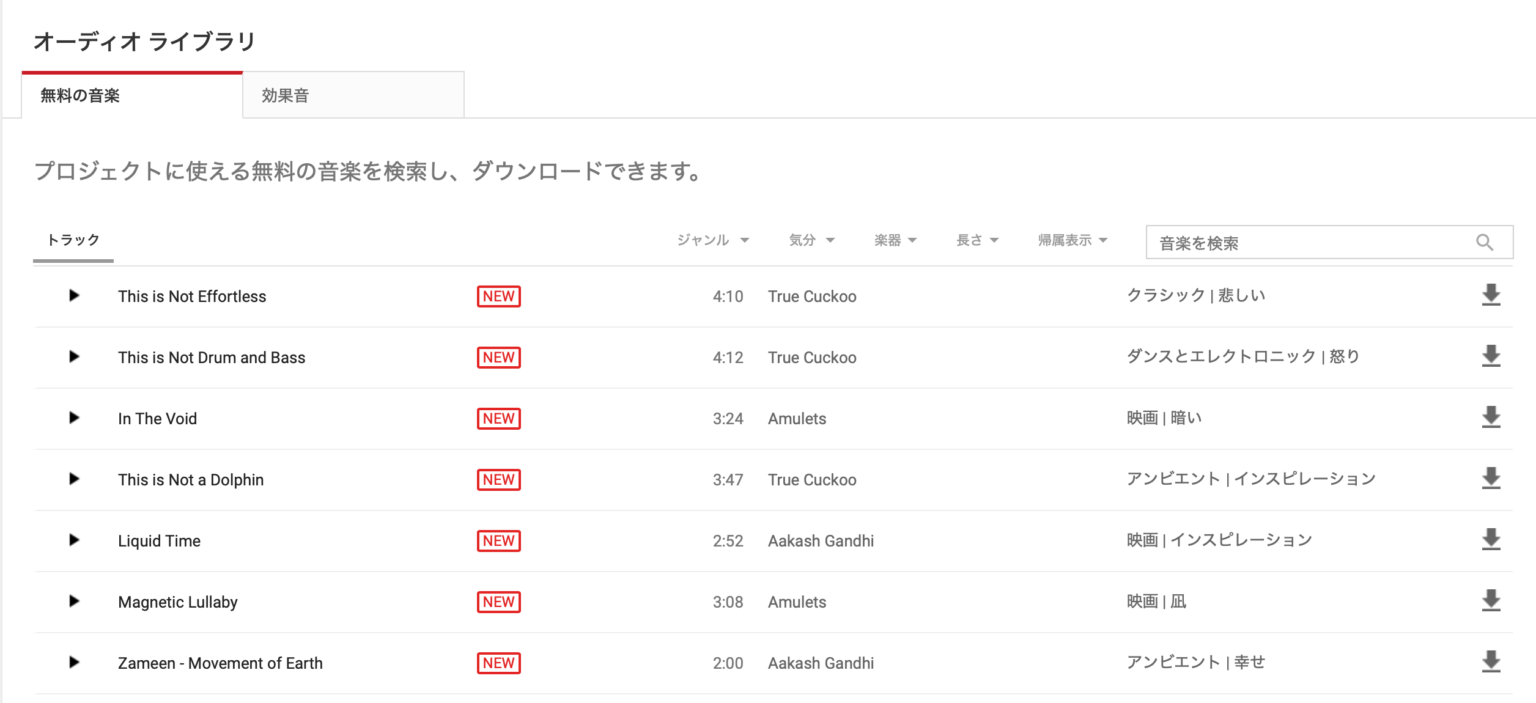Image resolution: width=1536 pixels, height=703 pixels.
Task: Open the ジャンル genre filter dropdown
Action: (713, 240)
